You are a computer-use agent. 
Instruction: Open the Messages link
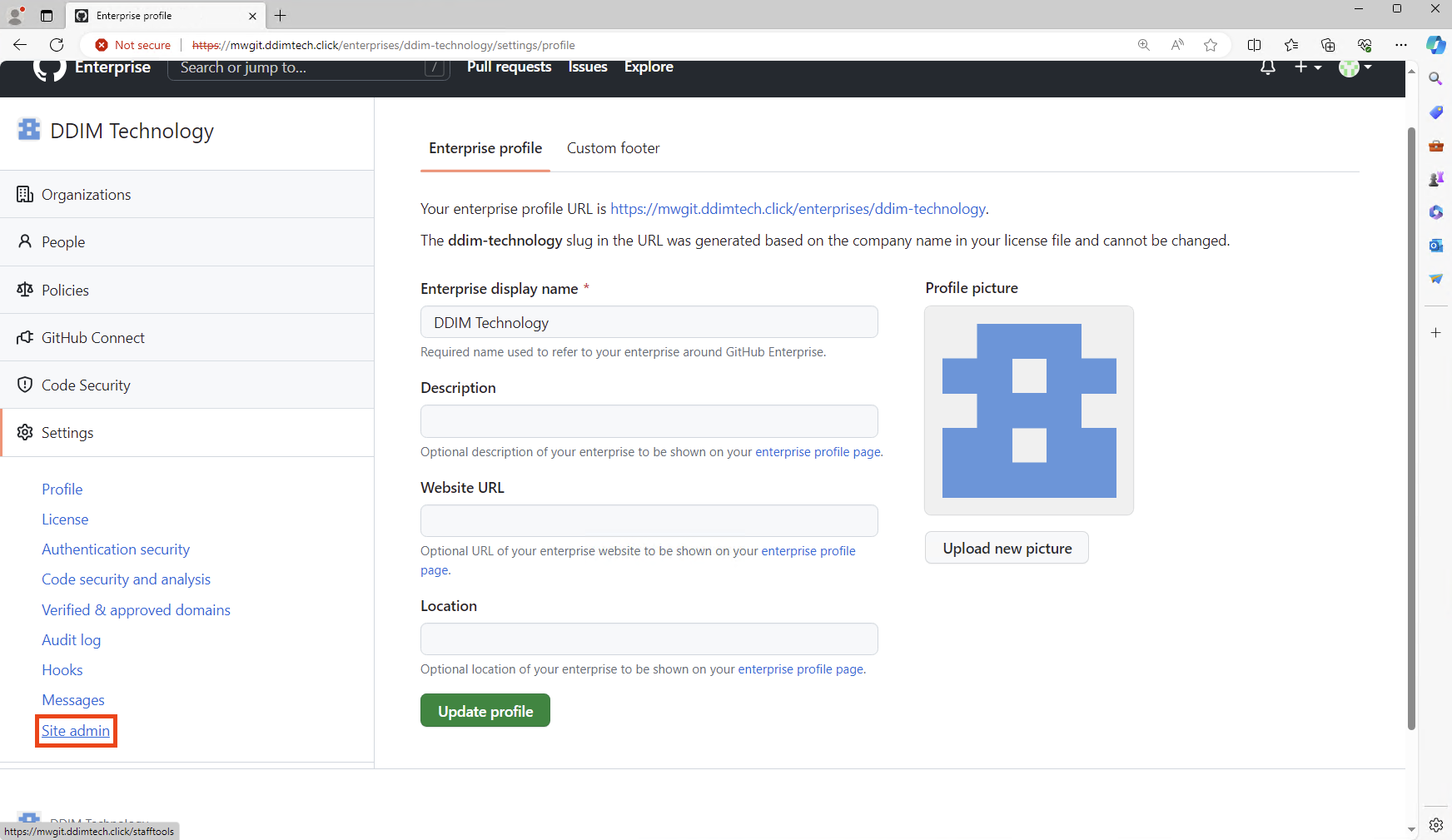73,700
